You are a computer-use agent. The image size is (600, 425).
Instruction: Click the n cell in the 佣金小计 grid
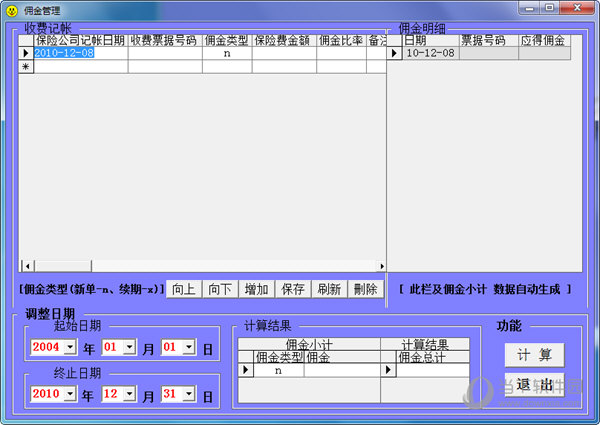click(279, 370)
